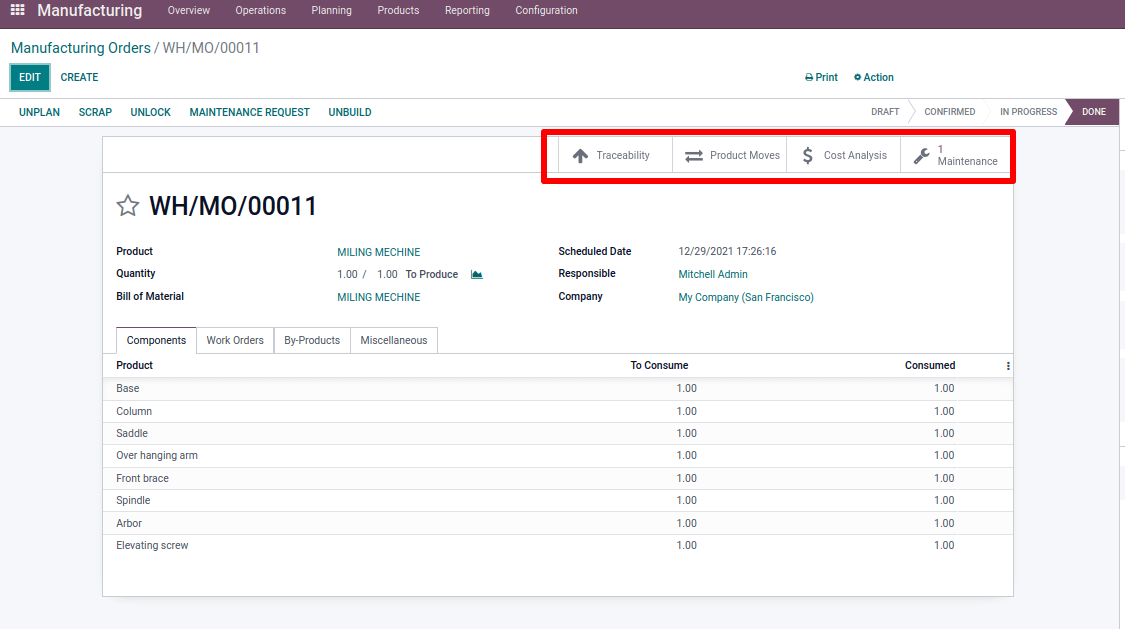Click the Arbor component row

pos(557,523)
